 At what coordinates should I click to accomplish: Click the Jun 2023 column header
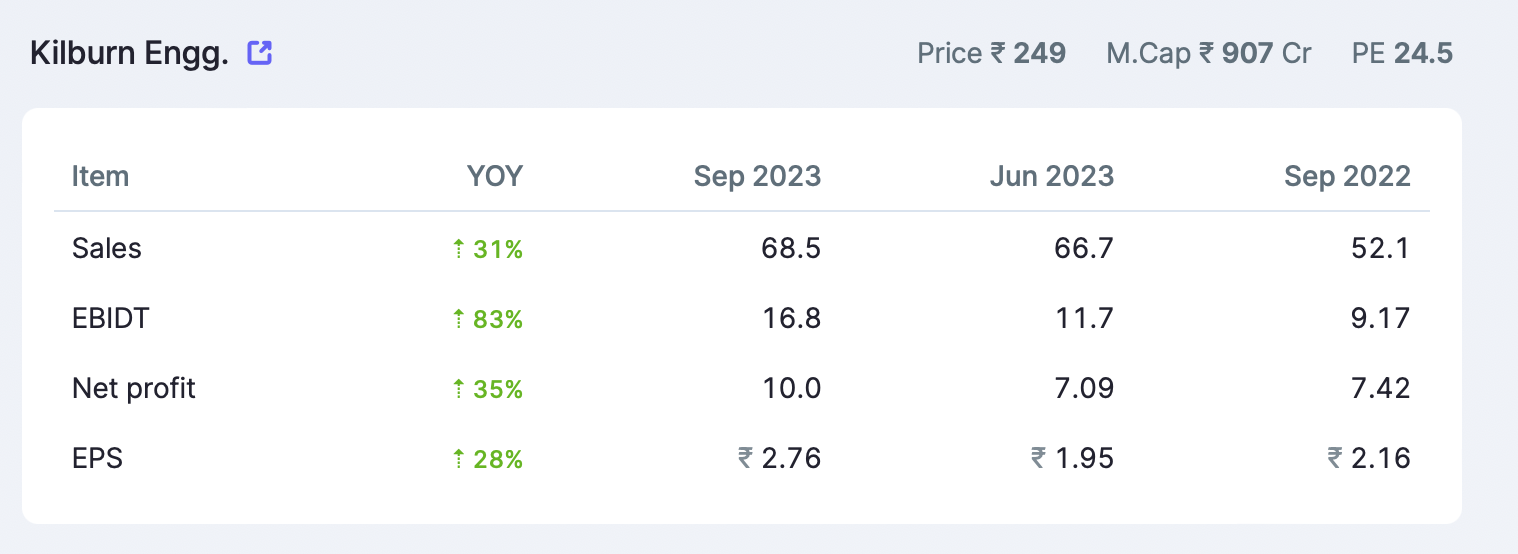[1051, 177]
